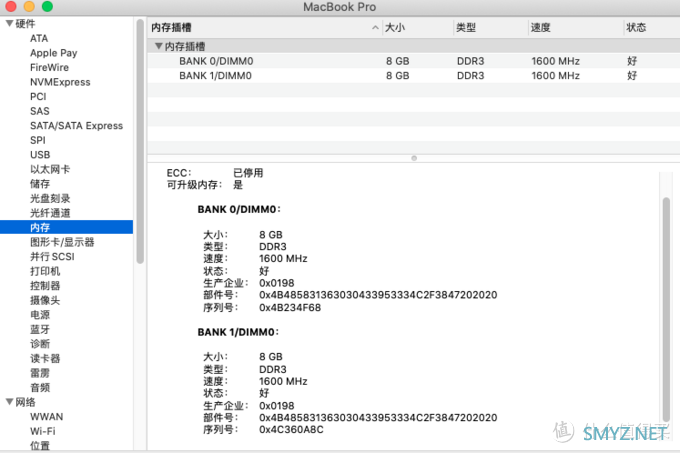
Task: Open 光盘刻录 sidebar entry
Action: tap(50, 199)
